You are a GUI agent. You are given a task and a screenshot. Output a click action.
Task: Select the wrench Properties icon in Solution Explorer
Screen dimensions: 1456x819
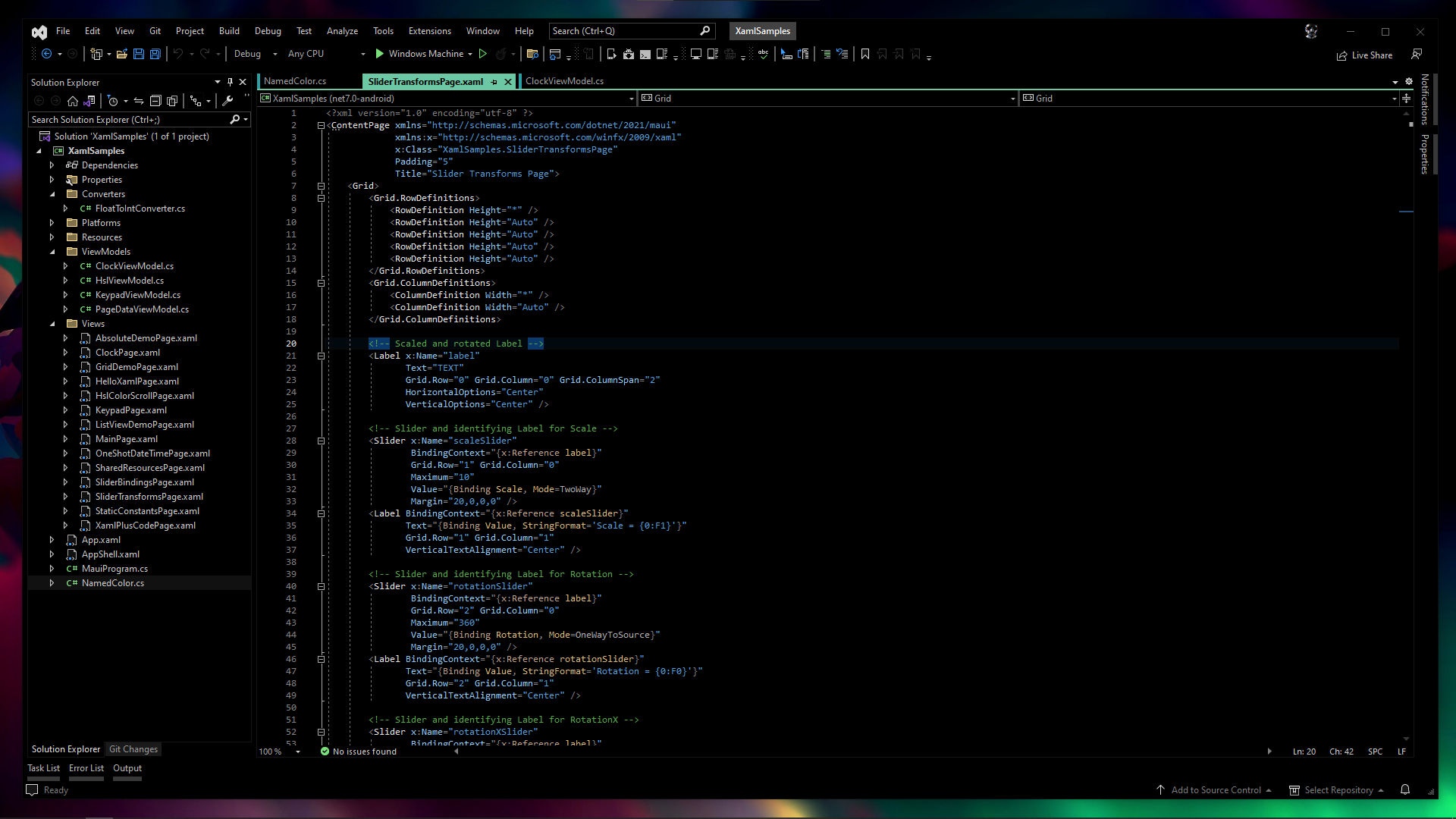point(227,101)
